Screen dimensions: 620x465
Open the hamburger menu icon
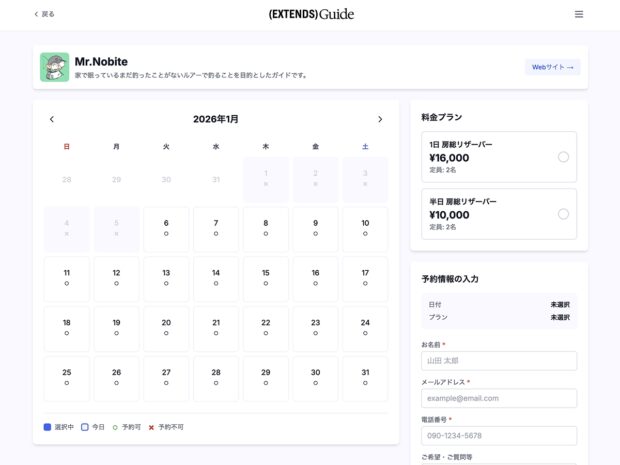(x=579, y=14)
